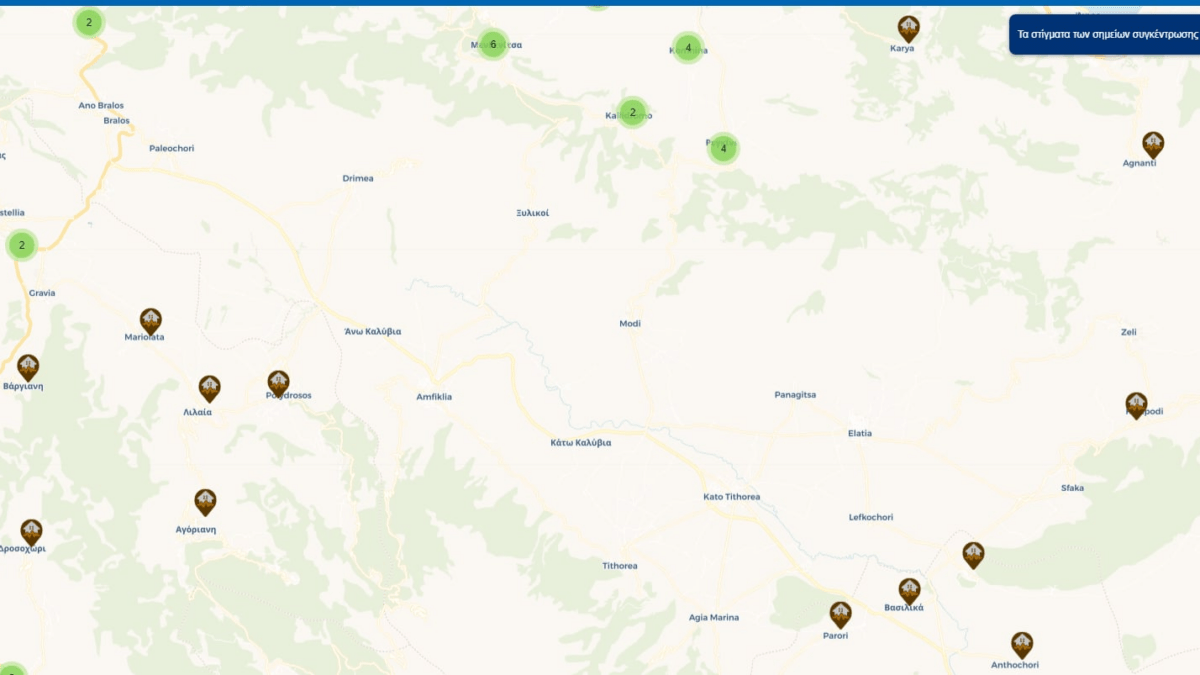Open the Polydrosos marker pin

pyautogui.click(x=278, y=382)
